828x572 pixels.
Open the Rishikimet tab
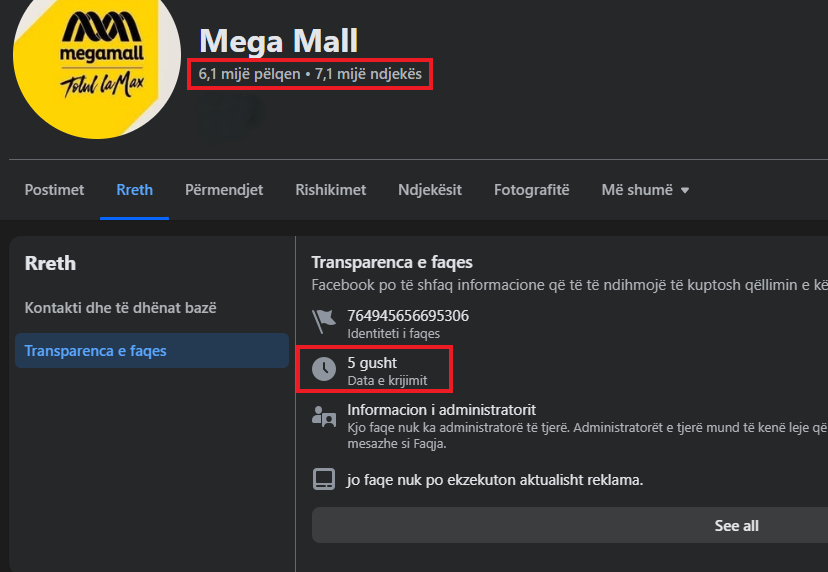pos(330,190)
